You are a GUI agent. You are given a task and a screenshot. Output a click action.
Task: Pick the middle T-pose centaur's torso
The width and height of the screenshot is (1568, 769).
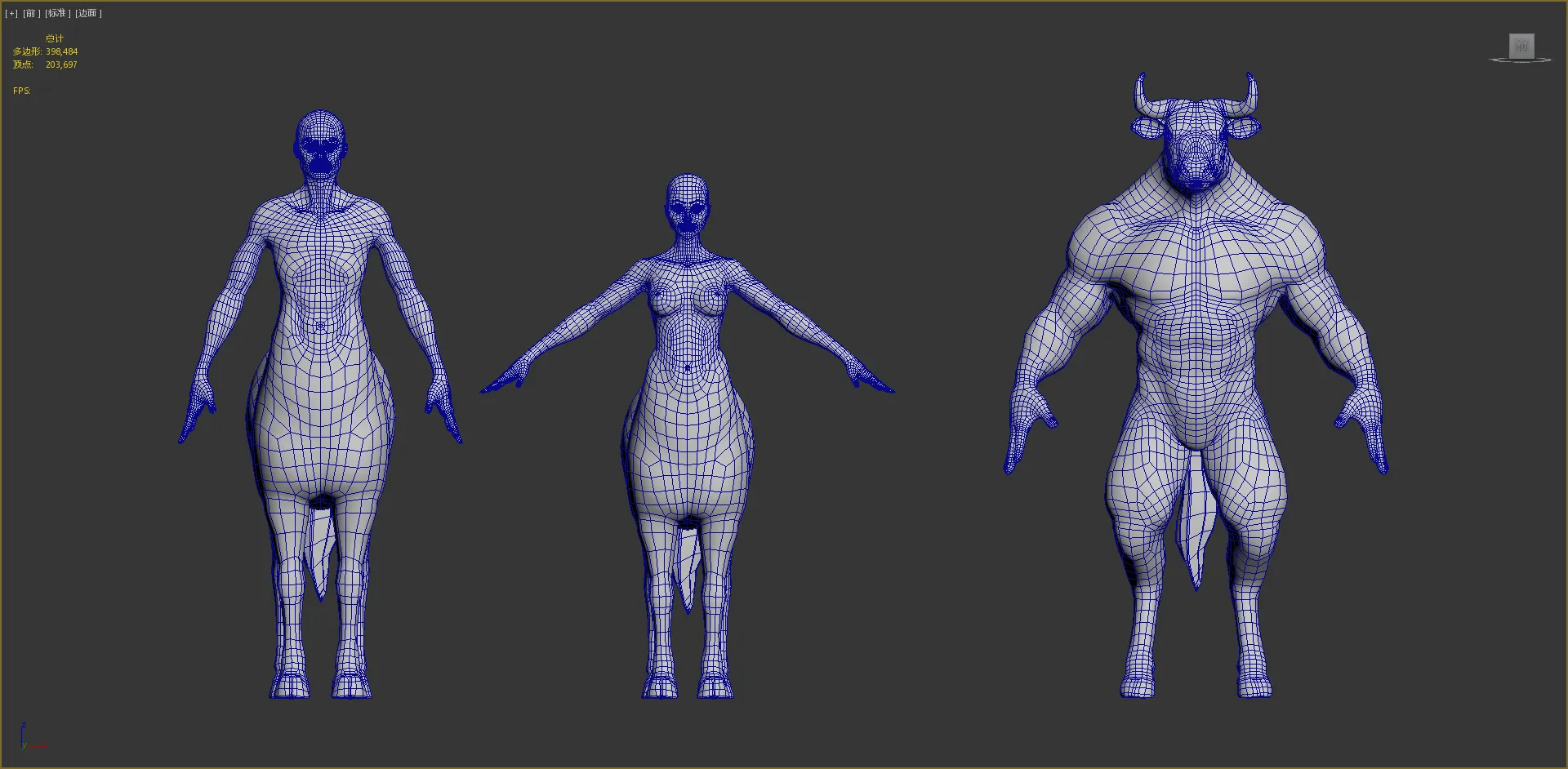[x=688, y=327]
